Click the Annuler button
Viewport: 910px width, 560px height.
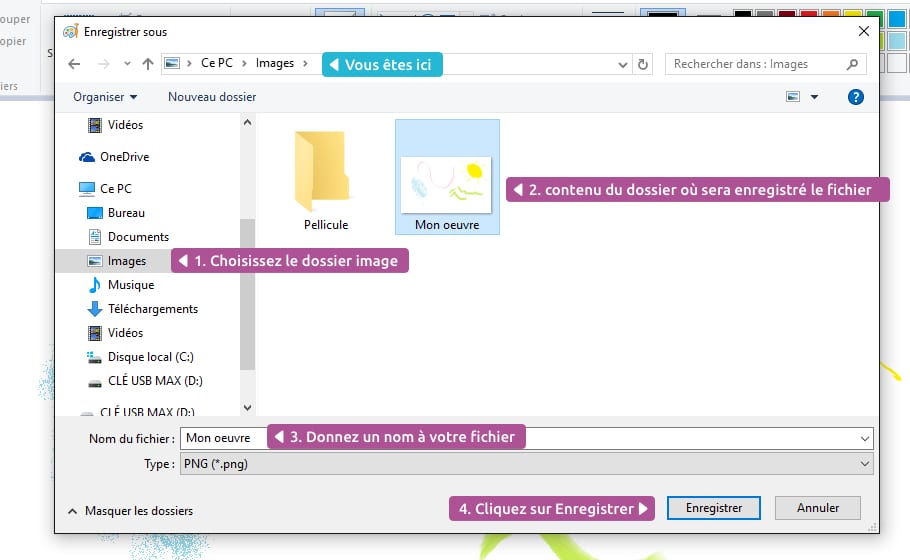pos(818,508)
